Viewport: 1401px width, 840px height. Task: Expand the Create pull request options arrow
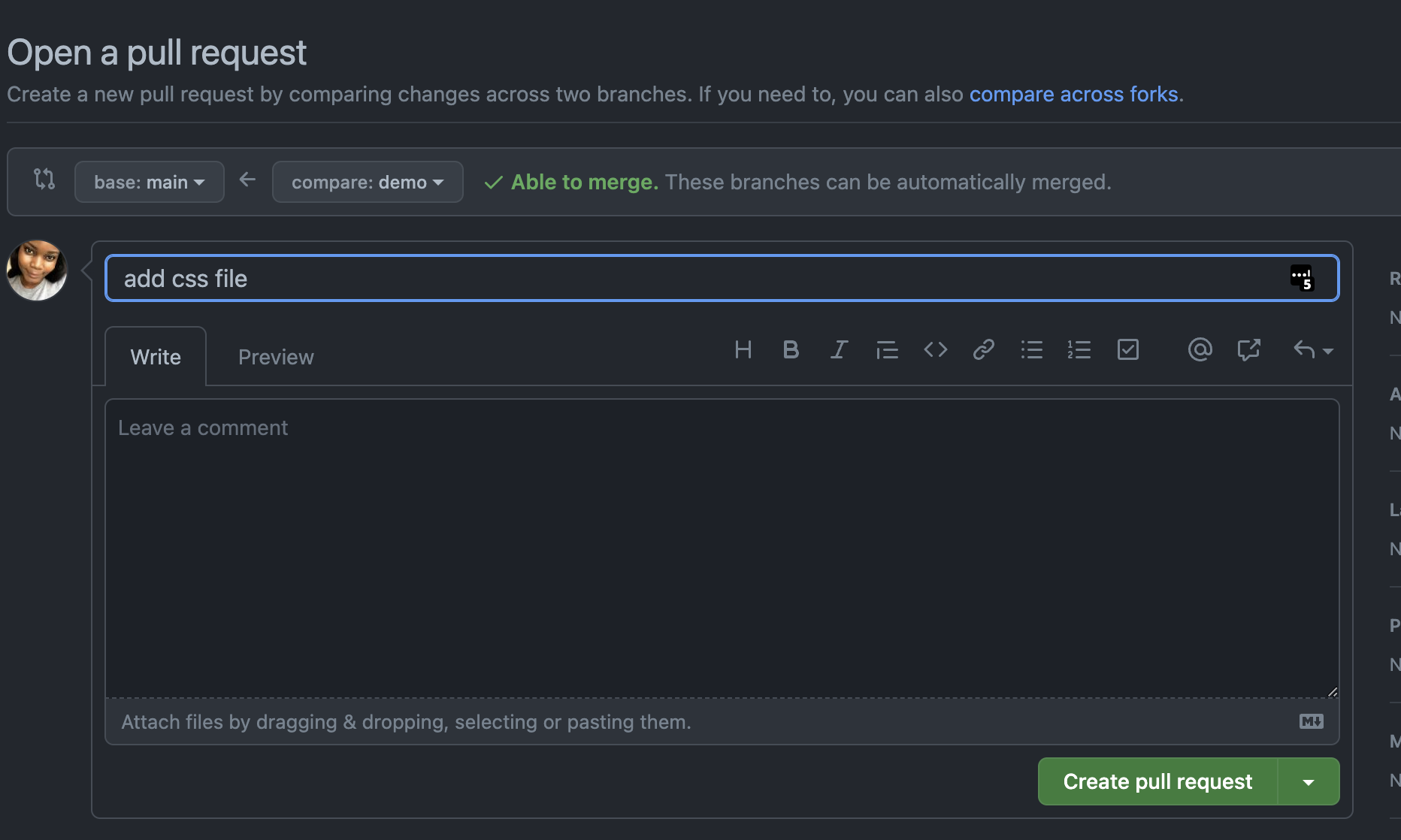[x=1309, y=782]
